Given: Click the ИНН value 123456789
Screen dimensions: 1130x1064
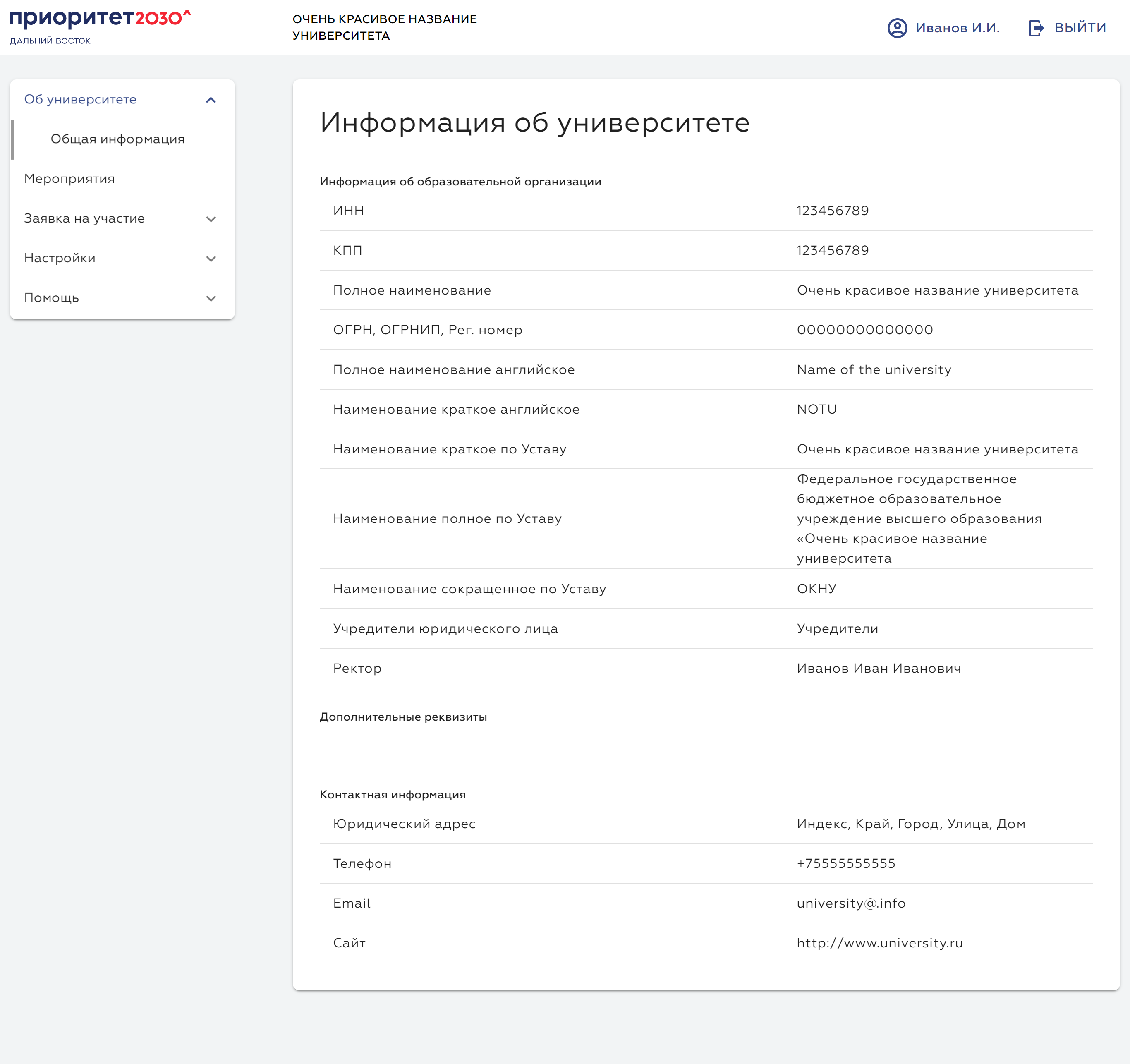Looking at the screenshot, I should [x=833, y=211].
